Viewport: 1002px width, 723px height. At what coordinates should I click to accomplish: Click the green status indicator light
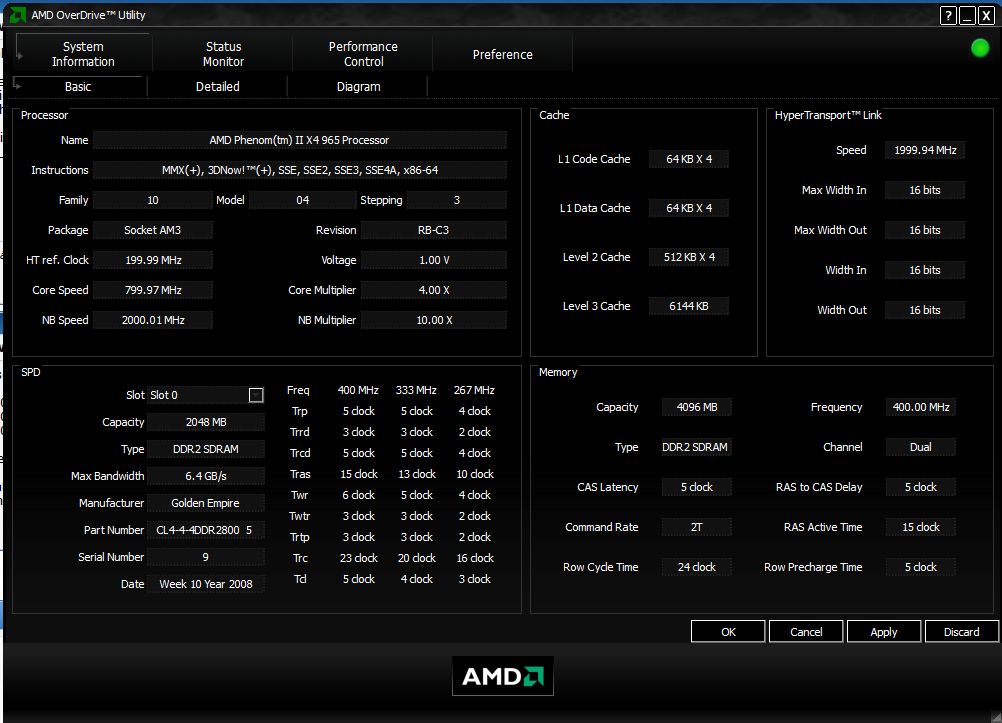click(x=980, y=48)
